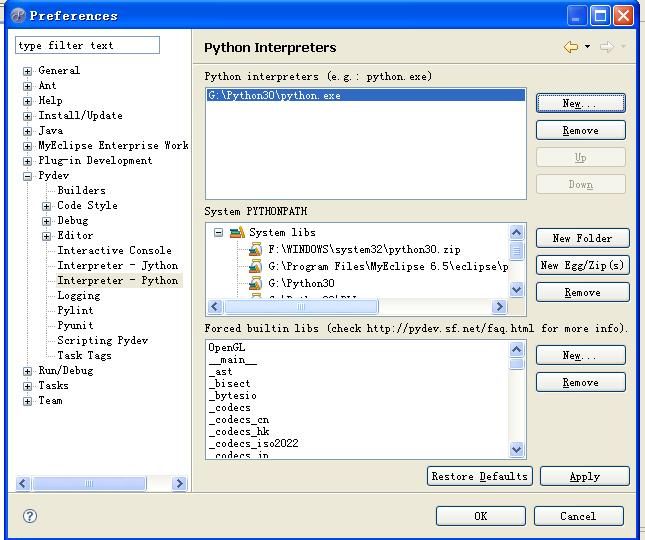Image resolution: width=645 pixels, height=540 pixels.
Task: Click preferences tree scroll right arrow
Action: coord(179,483)
